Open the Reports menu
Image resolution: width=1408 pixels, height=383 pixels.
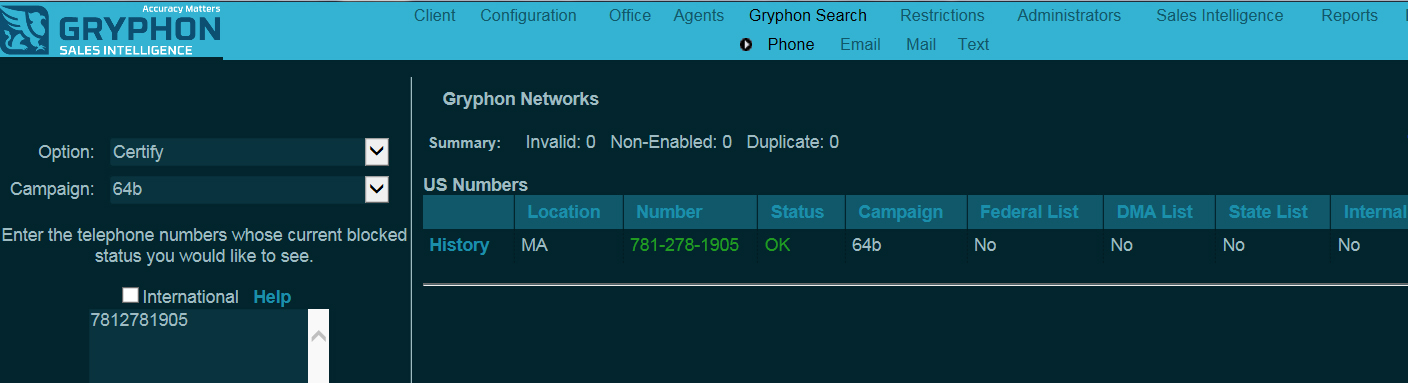[x=1349, y=16]
